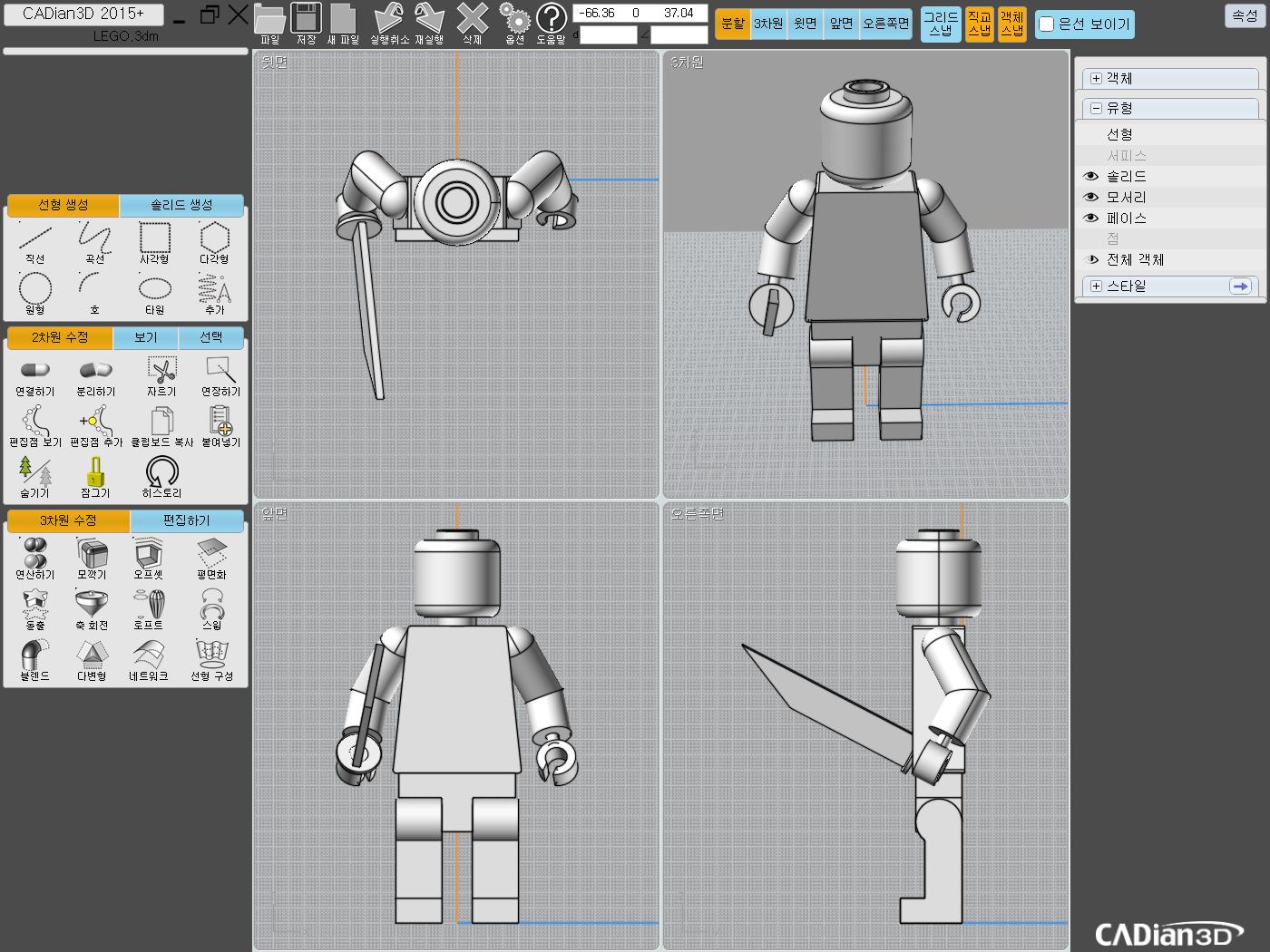Toggle 직교 스냅 ortho snap

[979, 24]
